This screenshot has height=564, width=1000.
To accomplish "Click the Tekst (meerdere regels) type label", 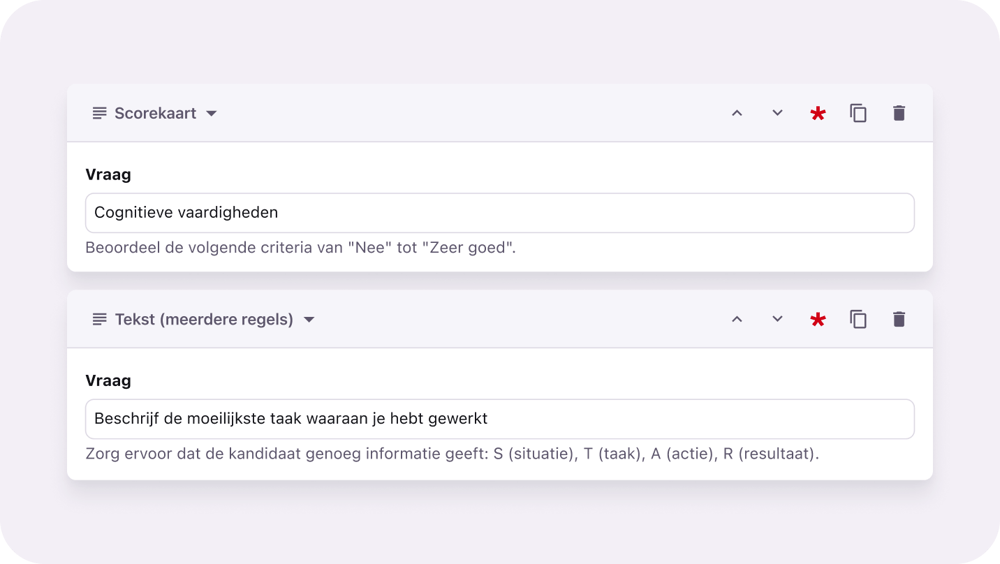I will click(204, 319).
